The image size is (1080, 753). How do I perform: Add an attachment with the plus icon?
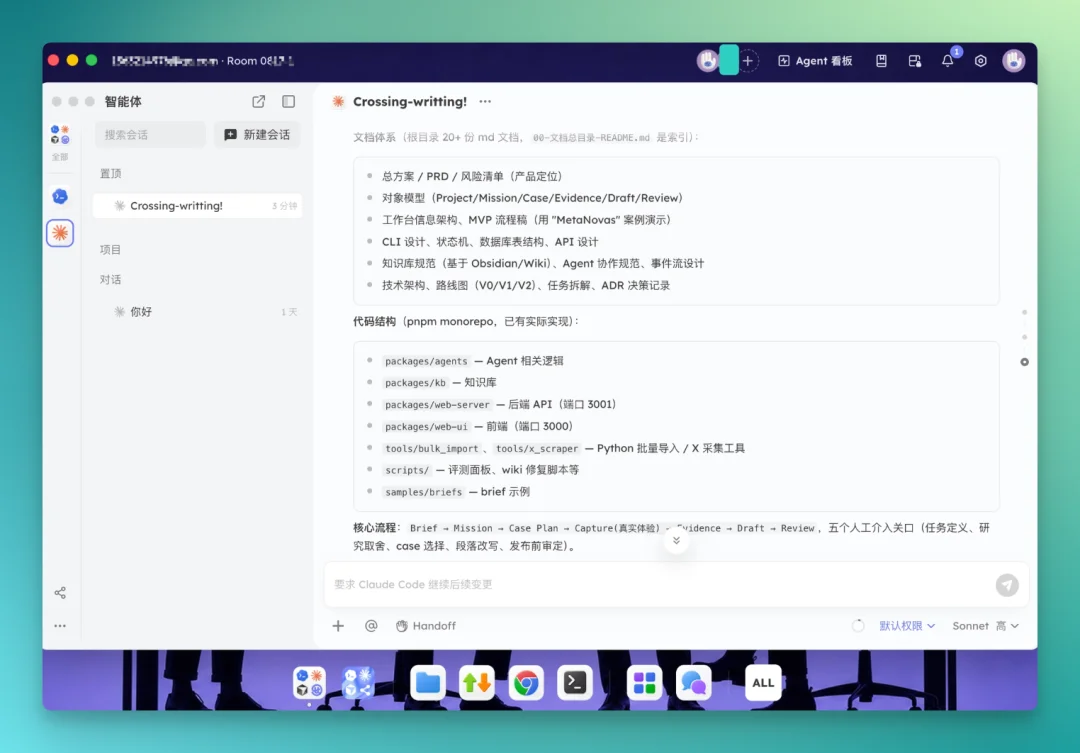click(338, 626)
